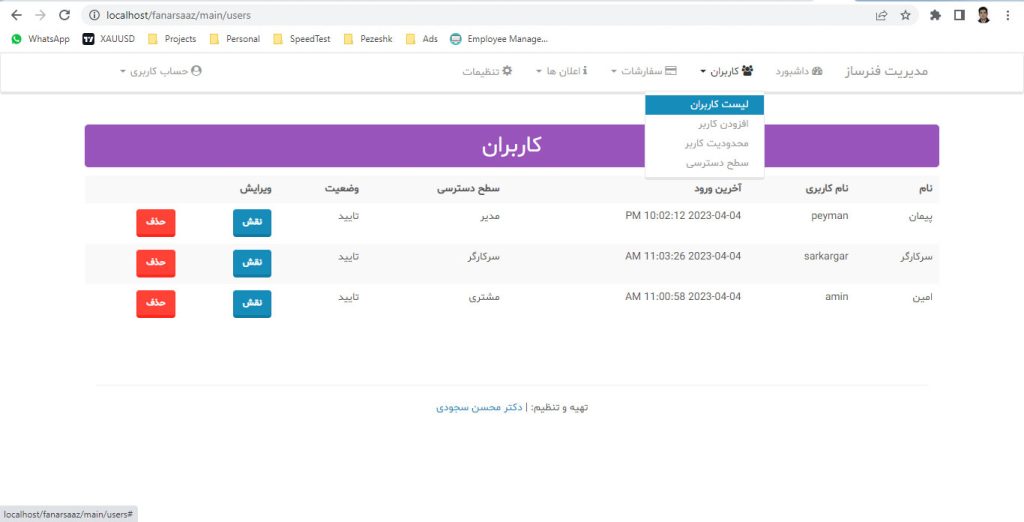Expand the اعلان ها notifications dropdown
The height and width of the screenshot is (522, 1024).
[x=562, y=71]
